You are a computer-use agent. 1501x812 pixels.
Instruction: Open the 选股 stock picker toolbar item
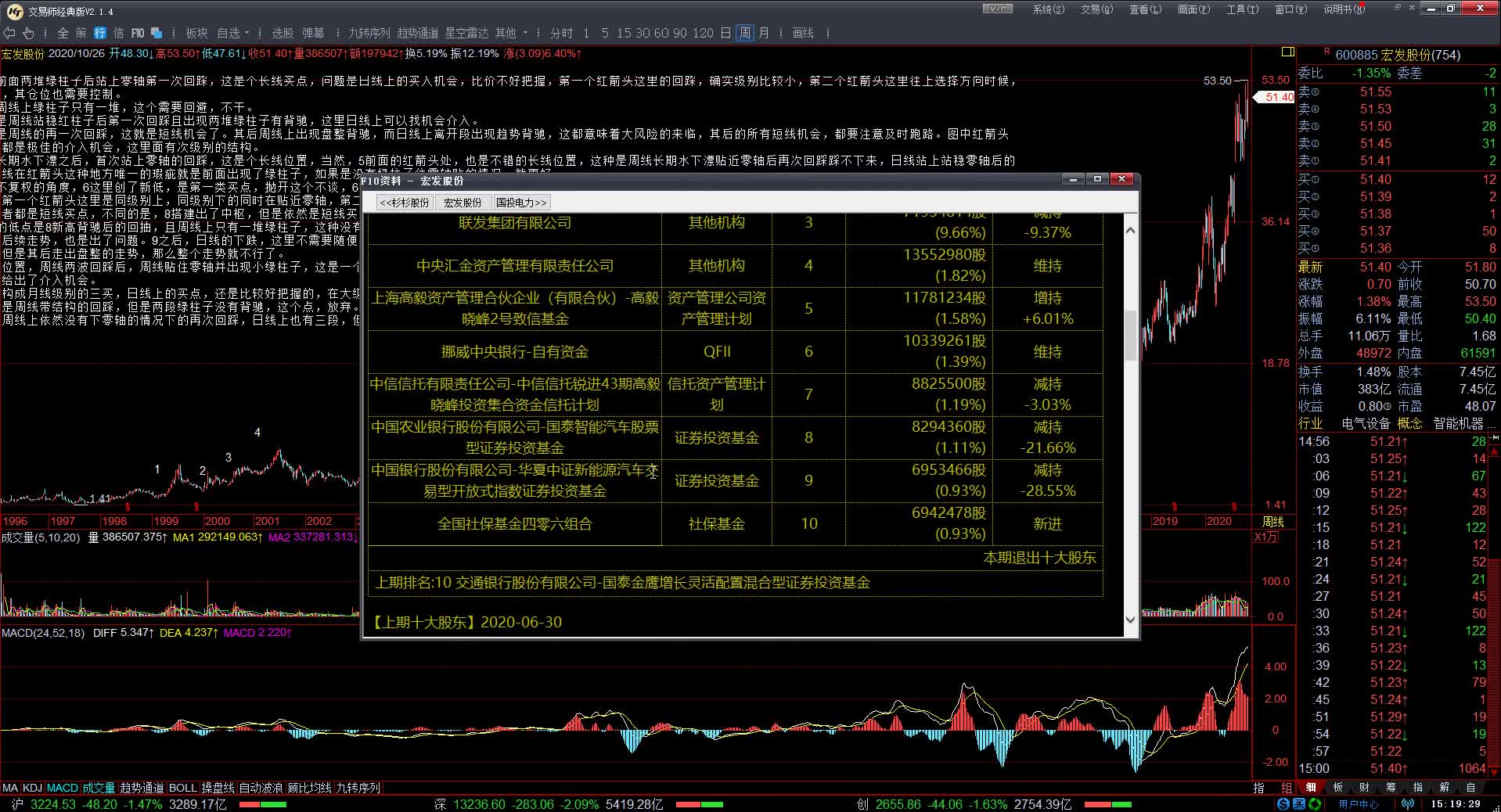(x=283, y=33)
